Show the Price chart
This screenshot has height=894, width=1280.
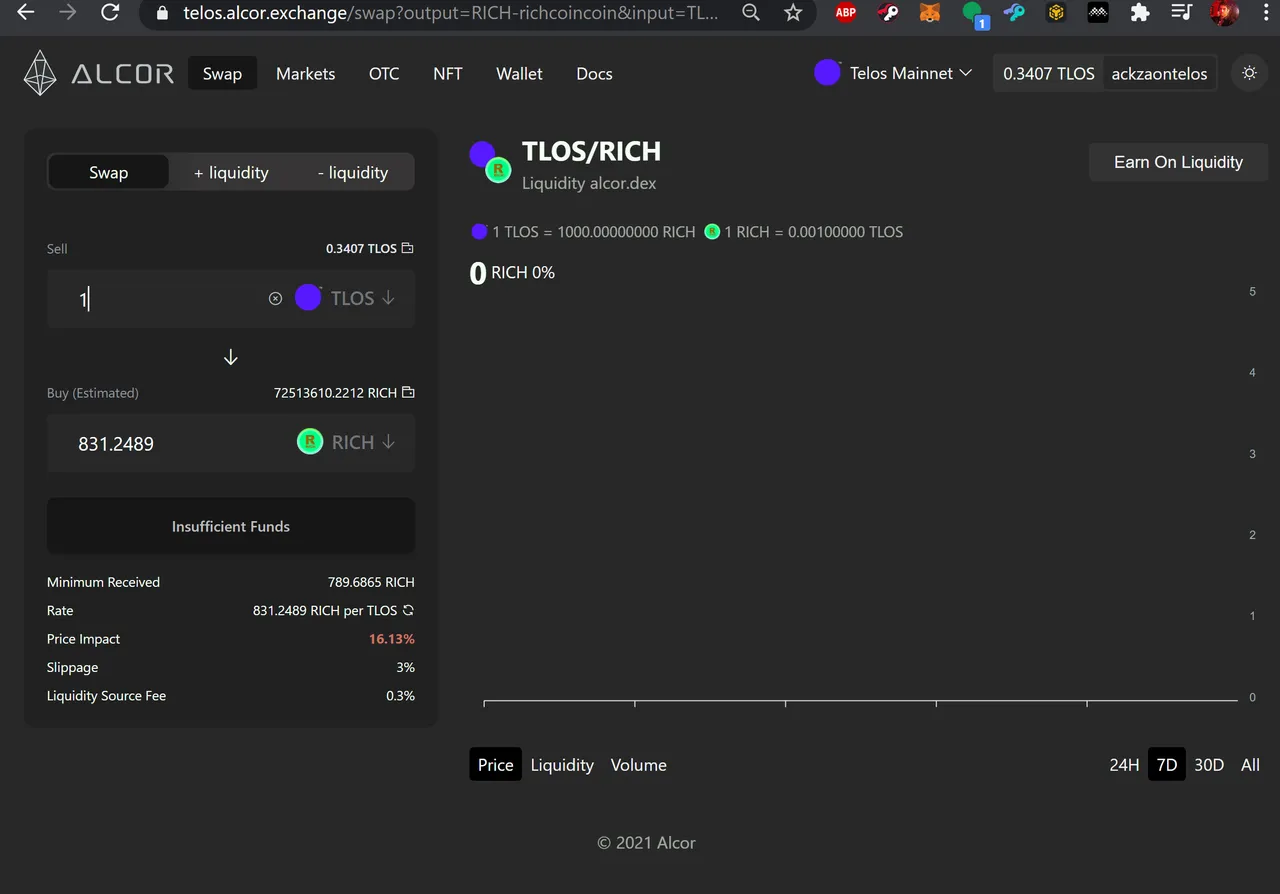coord(495,765)
